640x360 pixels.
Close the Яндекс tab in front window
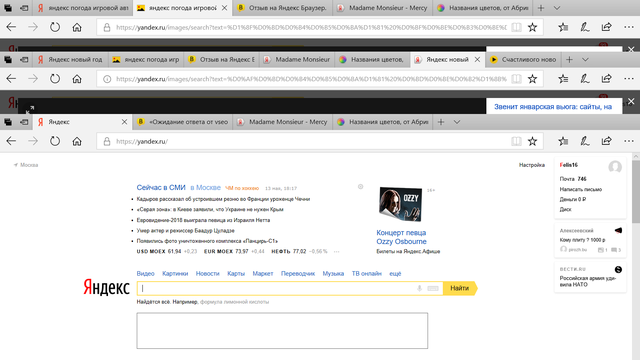(124, 122)
